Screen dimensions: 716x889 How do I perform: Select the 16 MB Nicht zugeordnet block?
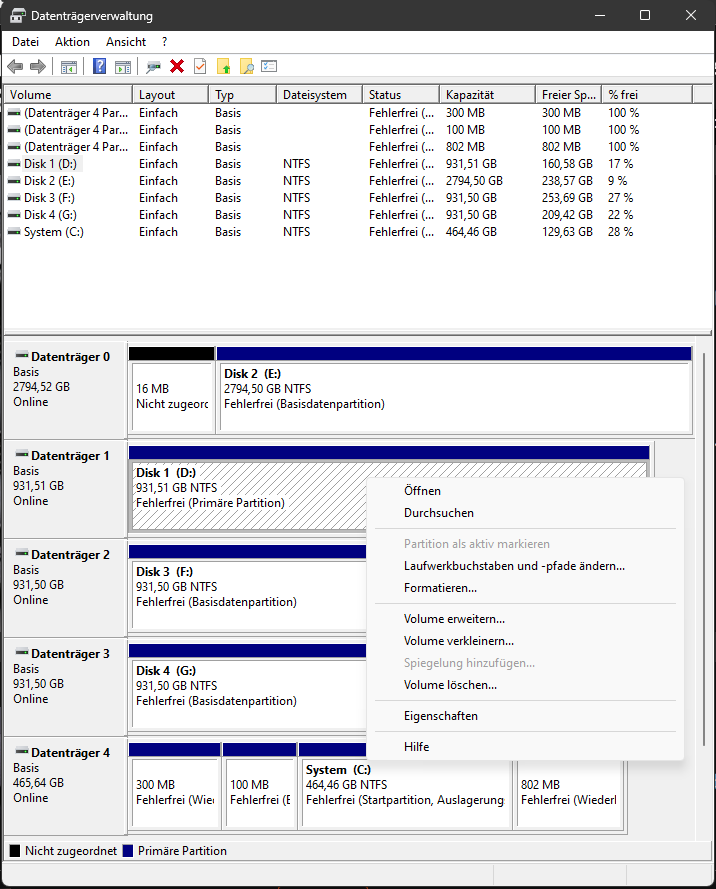point(172,390)
